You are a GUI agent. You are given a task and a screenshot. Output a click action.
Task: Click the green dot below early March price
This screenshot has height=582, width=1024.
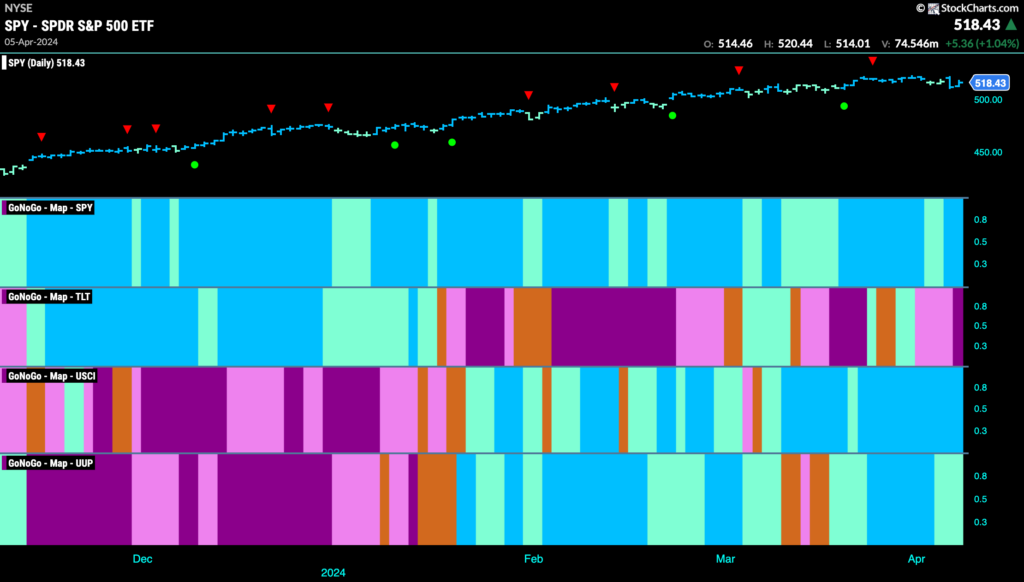673,116
